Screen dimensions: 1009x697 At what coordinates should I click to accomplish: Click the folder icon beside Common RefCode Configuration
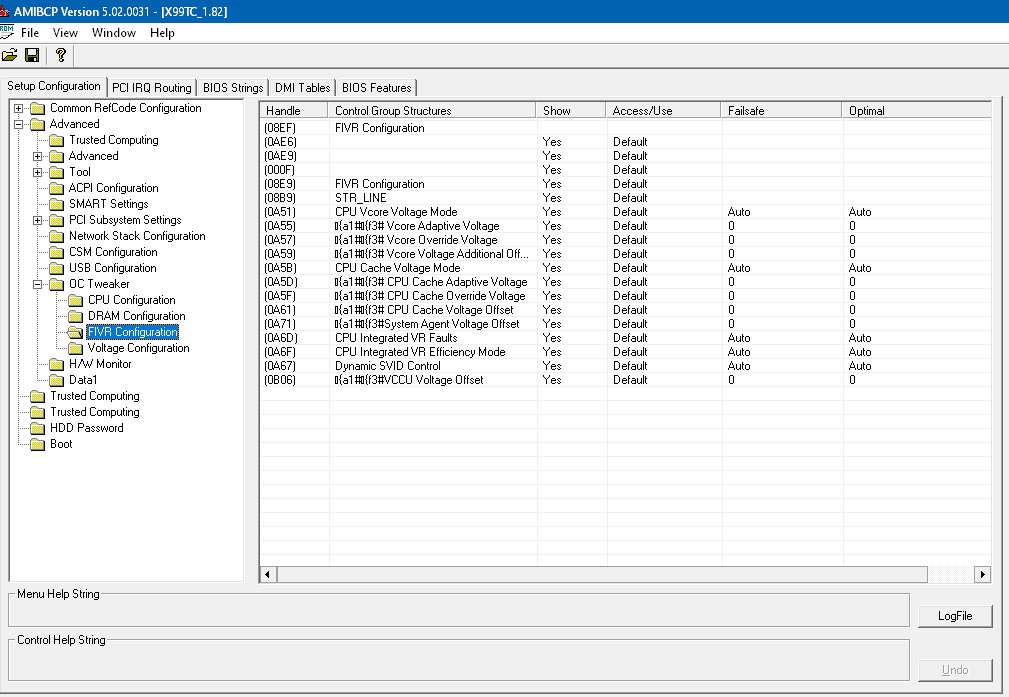tap(38, 108)
